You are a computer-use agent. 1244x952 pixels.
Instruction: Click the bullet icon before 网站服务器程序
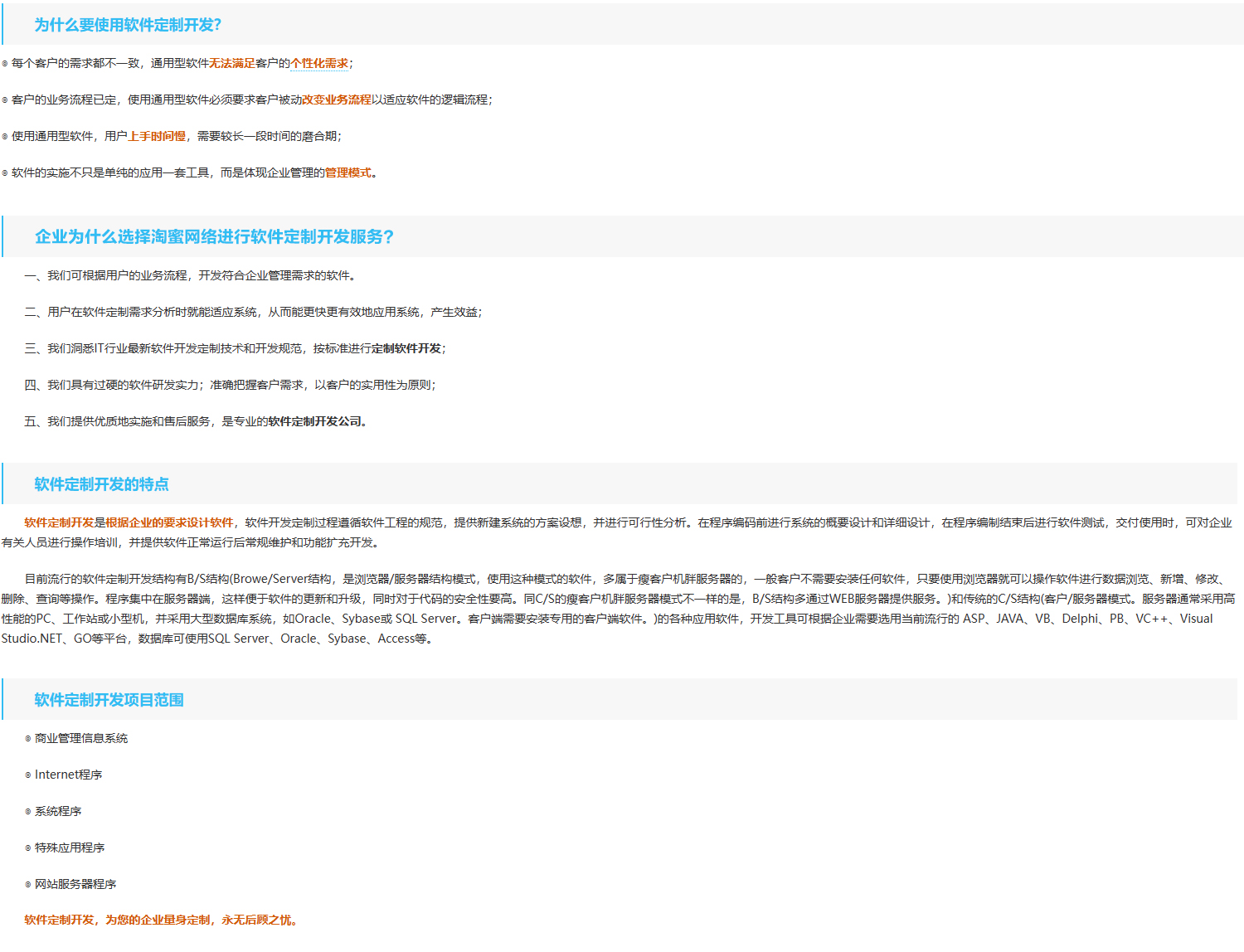[28, 885]
